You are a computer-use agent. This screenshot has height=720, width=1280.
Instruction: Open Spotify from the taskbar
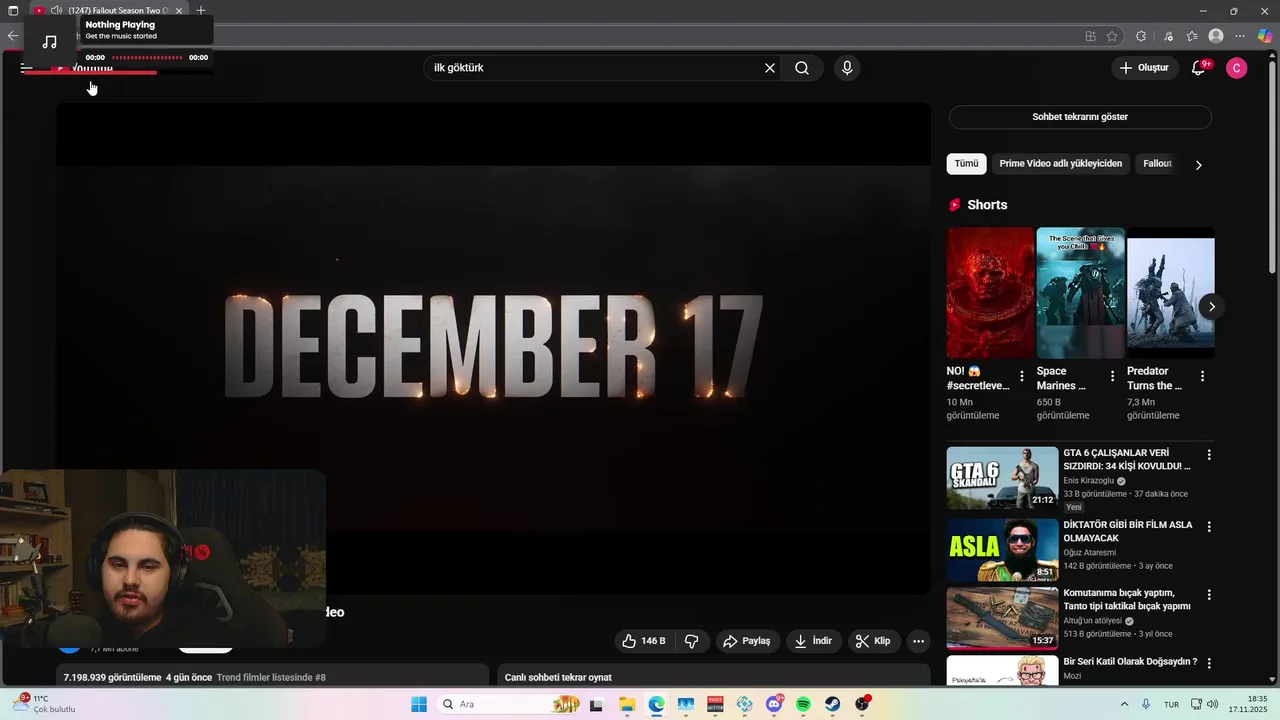[804, 704]
